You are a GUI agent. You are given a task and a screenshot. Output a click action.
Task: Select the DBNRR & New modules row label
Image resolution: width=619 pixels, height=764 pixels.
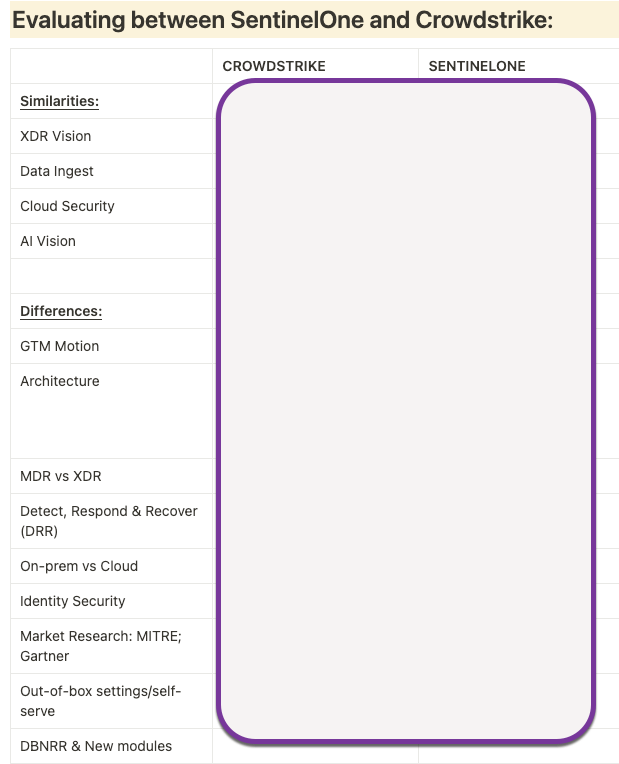pyautogui.click(x=96, y=746)
